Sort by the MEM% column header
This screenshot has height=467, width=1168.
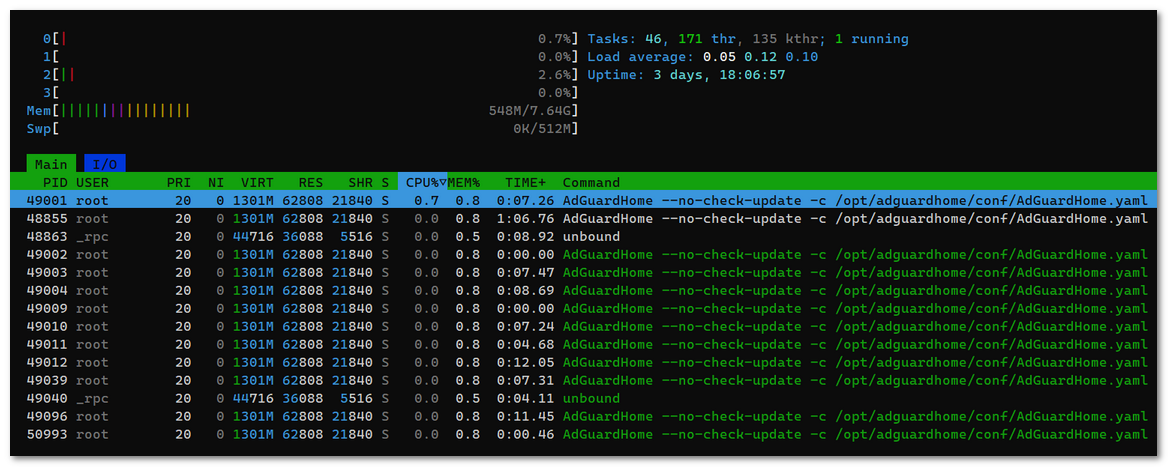[x=463, y=182]
